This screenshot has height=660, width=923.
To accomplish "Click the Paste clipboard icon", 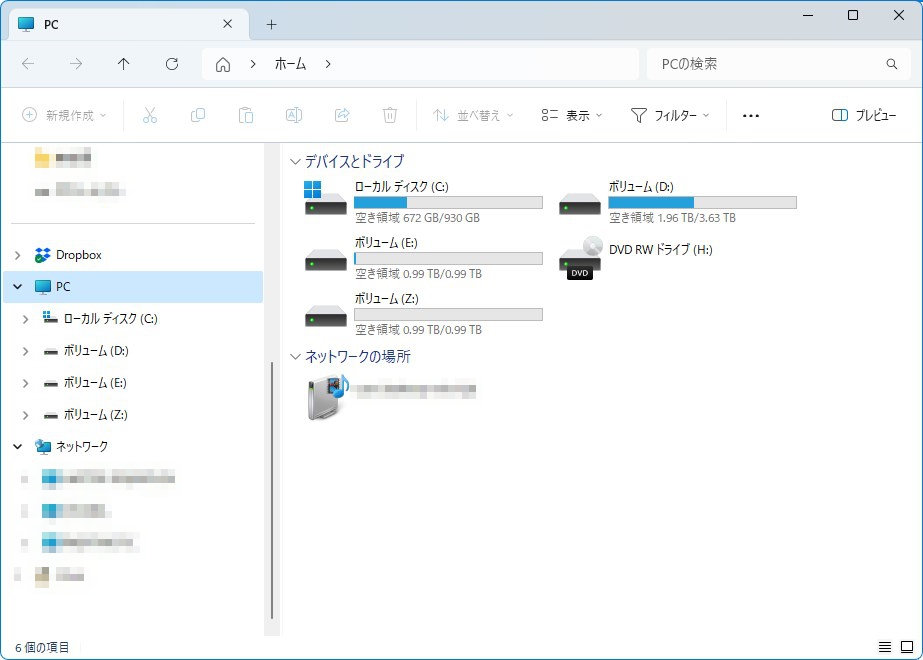I will click(246, 115).
